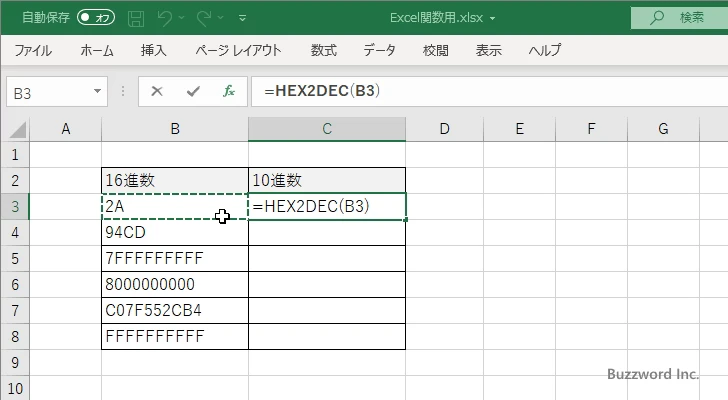
Task: Select column E header
Action: (520, 129)
